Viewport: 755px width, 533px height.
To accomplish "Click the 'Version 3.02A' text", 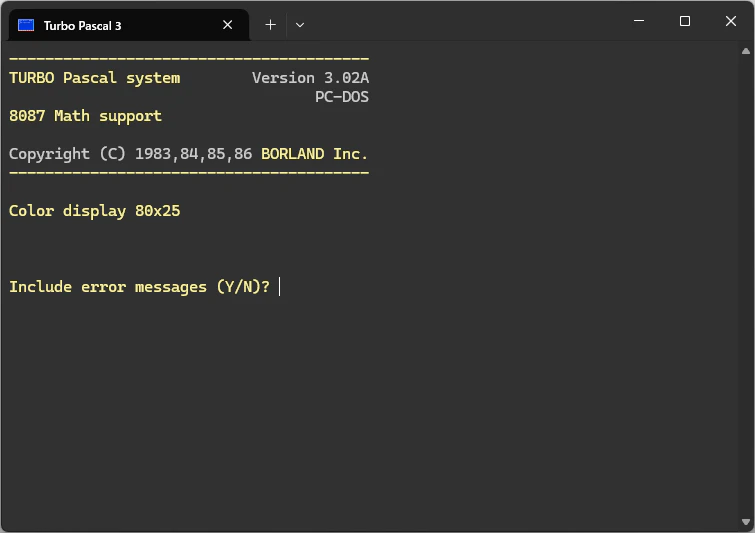I will coord(311,78).
